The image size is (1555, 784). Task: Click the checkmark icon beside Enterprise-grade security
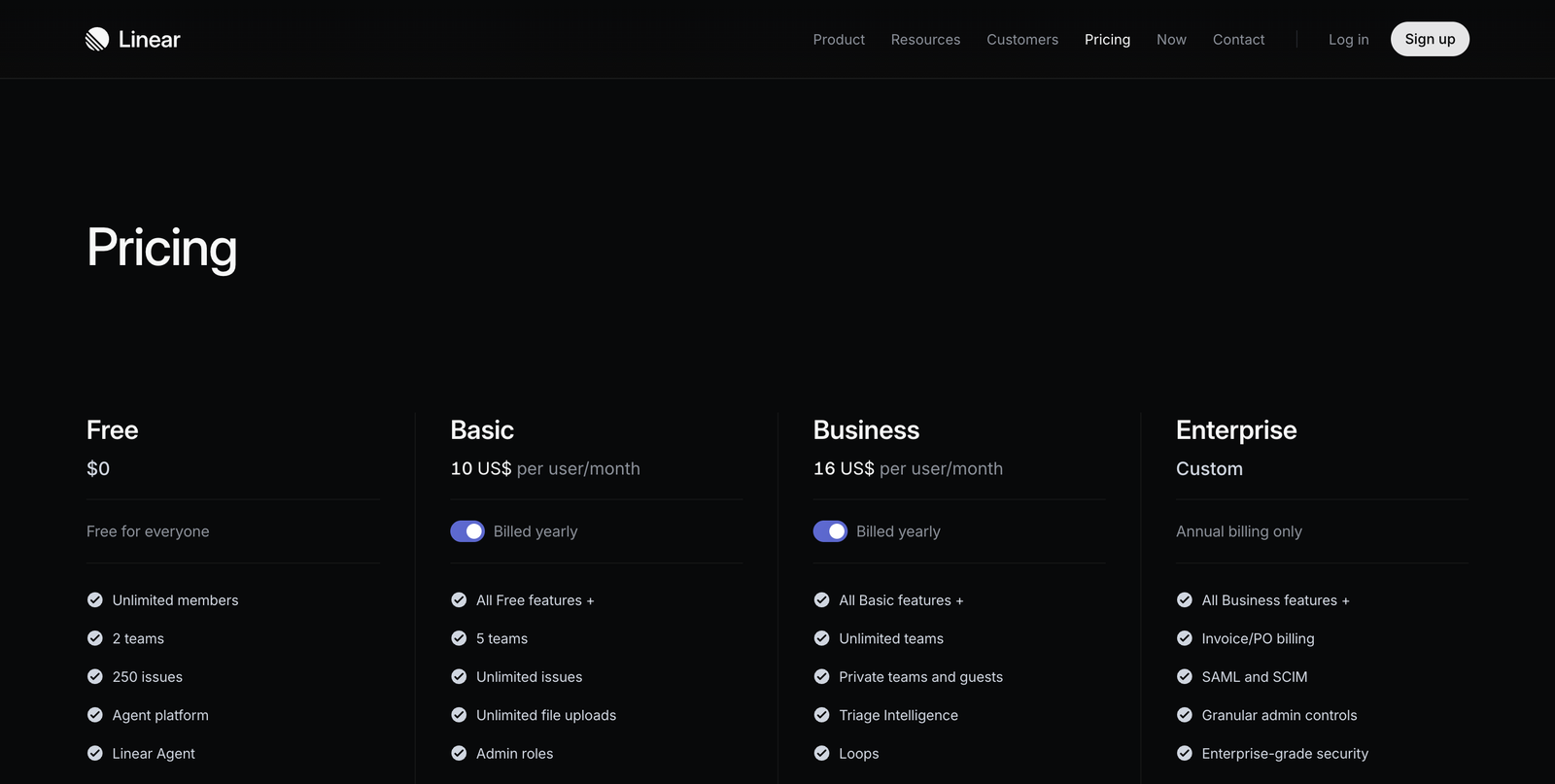pos(1184,754)
